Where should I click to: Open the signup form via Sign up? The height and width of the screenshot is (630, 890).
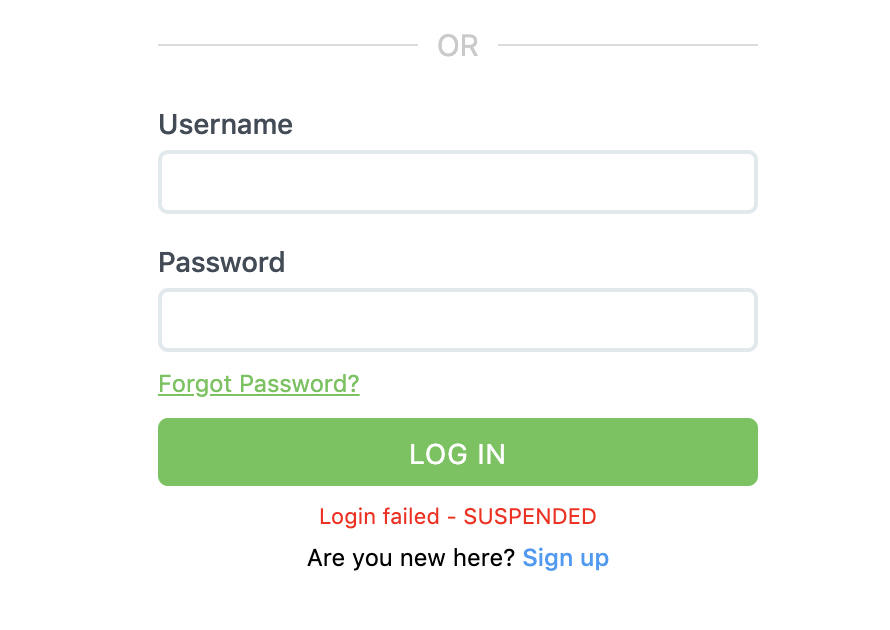(x=565, y=558)
